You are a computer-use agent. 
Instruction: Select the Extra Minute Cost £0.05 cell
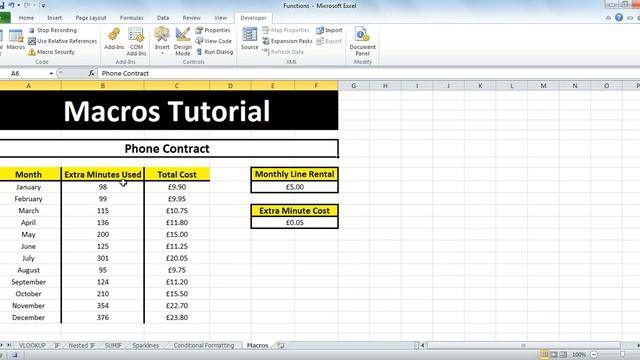coord(295,222)
